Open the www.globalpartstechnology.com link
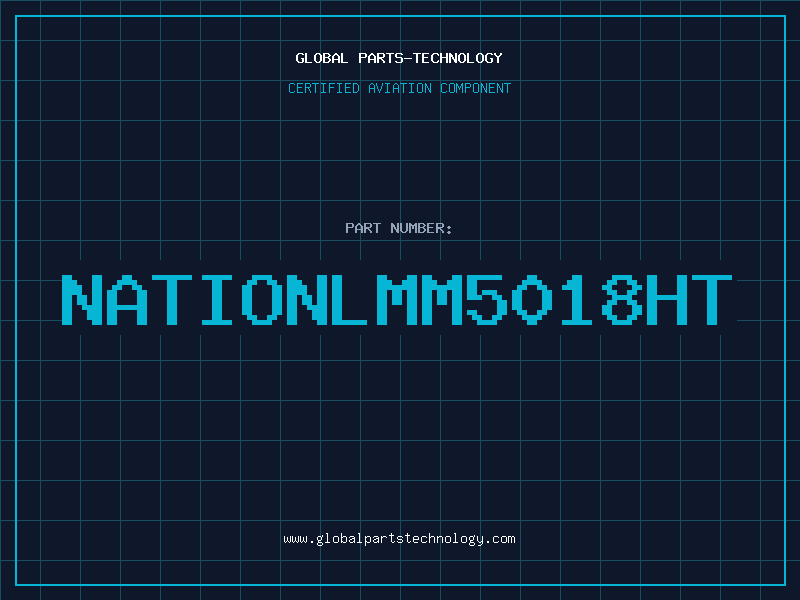The width and height of the screenshot is (800, 600). pyautogui.click(x=399, y=539)
